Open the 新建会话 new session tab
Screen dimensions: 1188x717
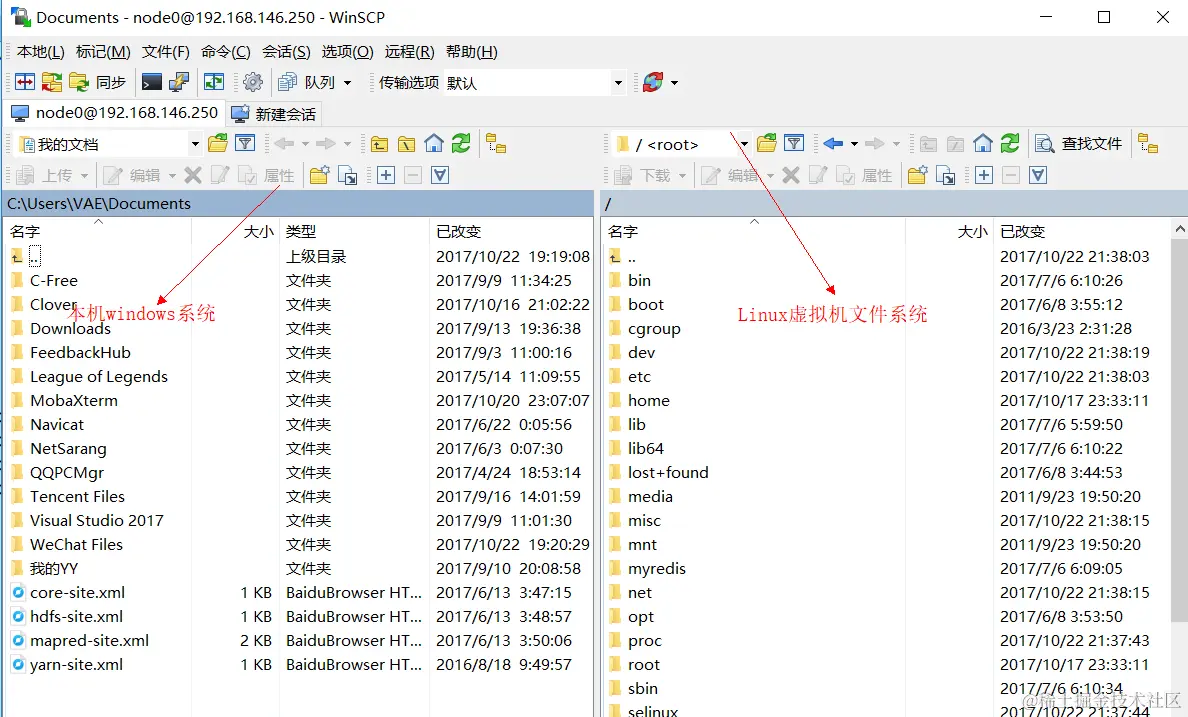[274, 114]
